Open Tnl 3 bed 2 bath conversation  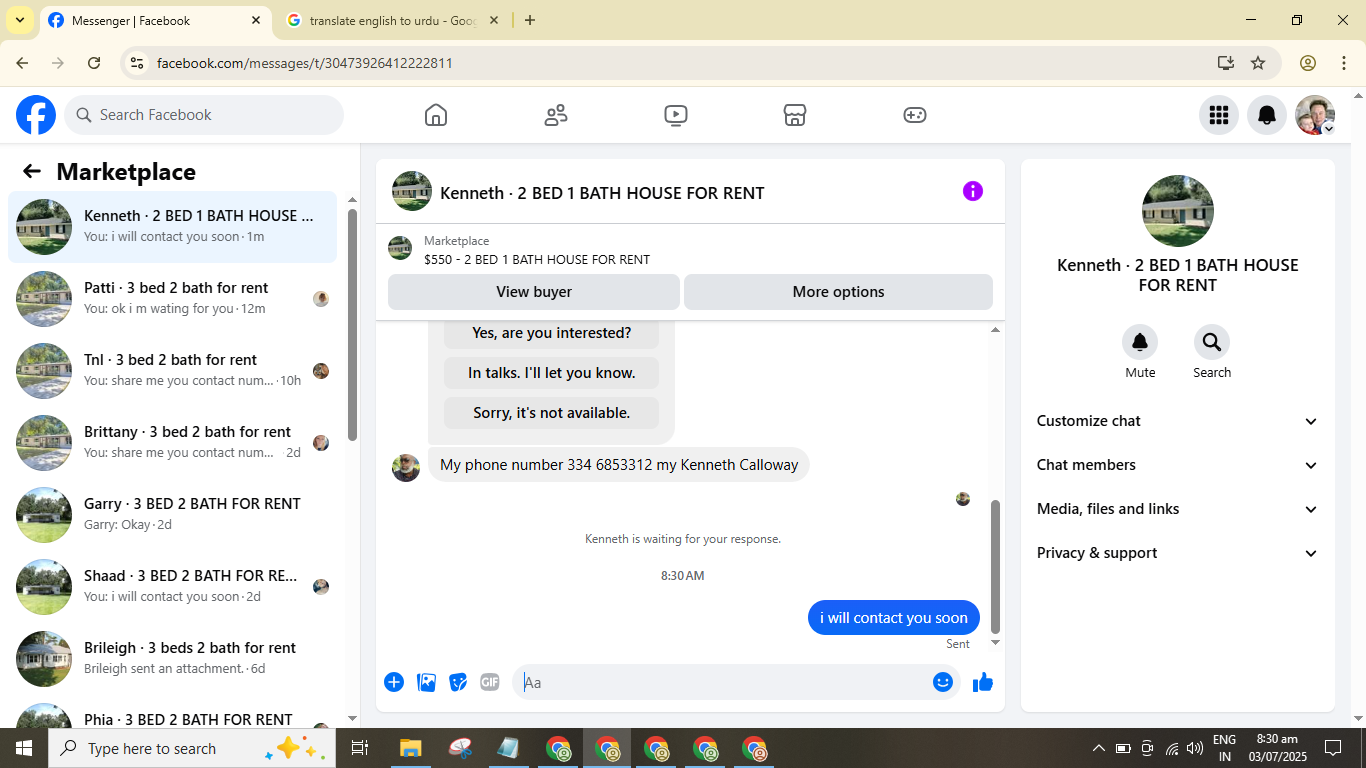coord(173,371)
